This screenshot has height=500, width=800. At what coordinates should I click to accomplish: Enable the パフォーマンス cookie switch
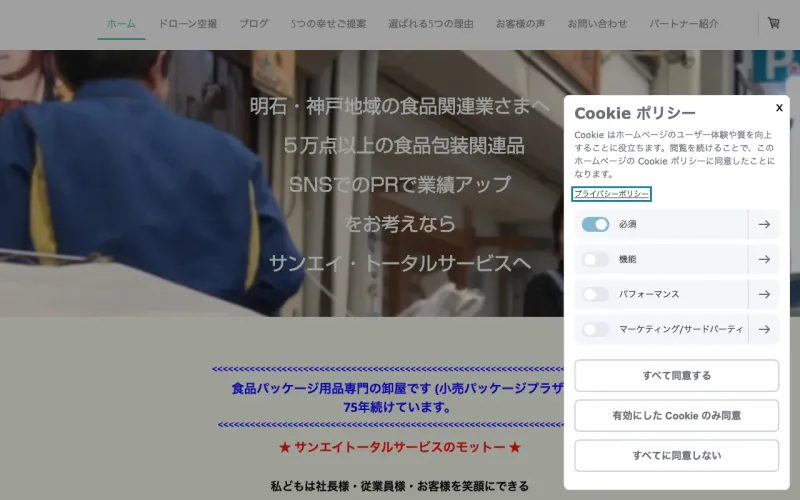tap(595, 294)
